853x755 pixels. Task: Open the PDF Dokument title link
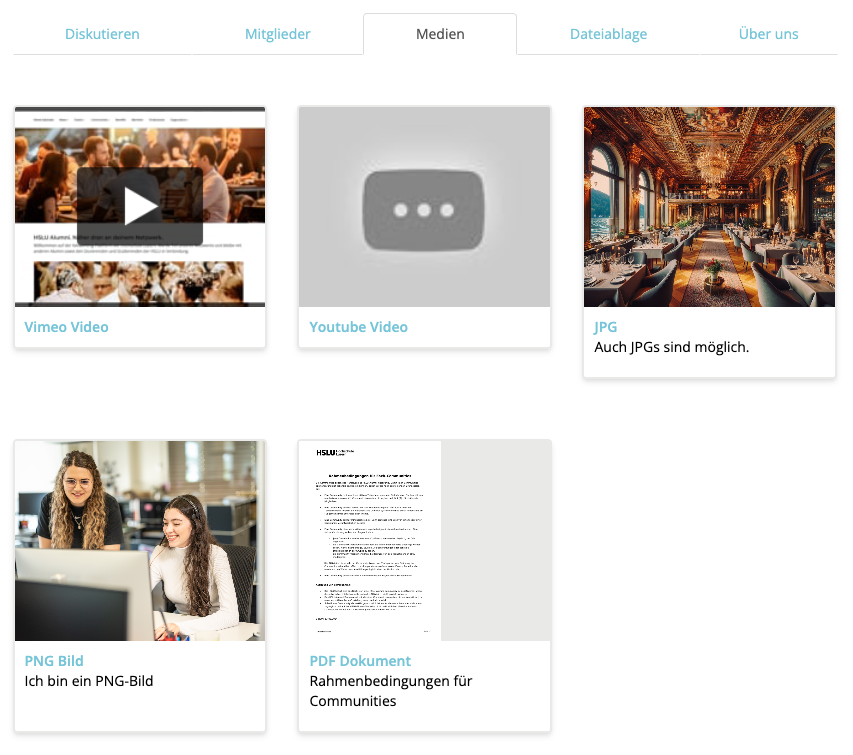(x=360, y=661)
